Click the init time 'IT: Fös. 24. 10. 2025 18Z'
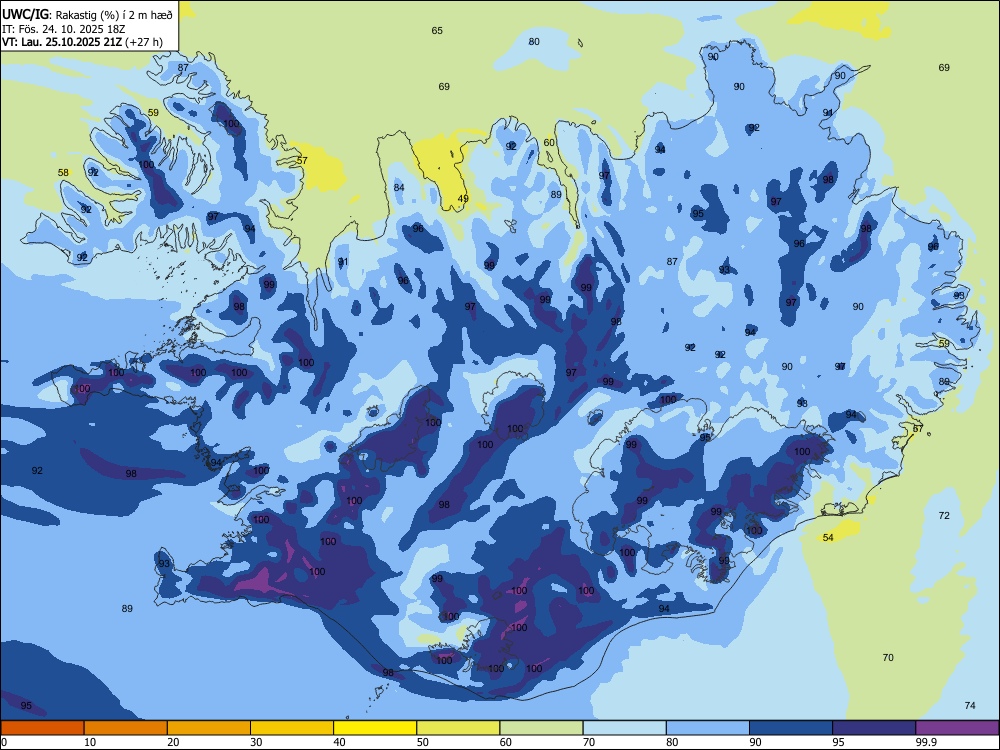This screenshot has width=1000, height=750. tap(64, 28)
